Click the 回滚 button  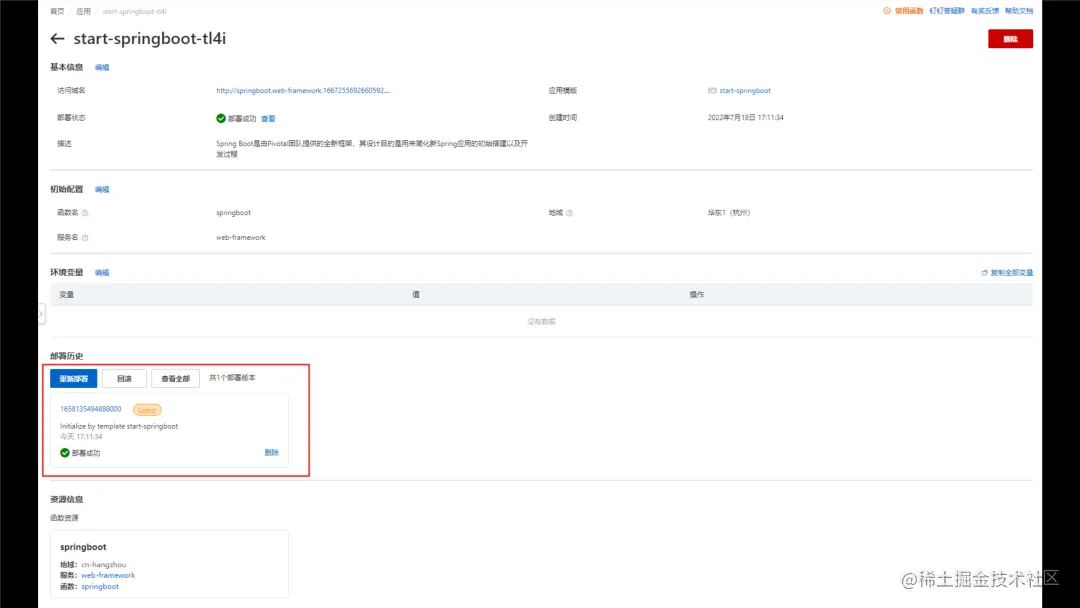click(124, 379)
